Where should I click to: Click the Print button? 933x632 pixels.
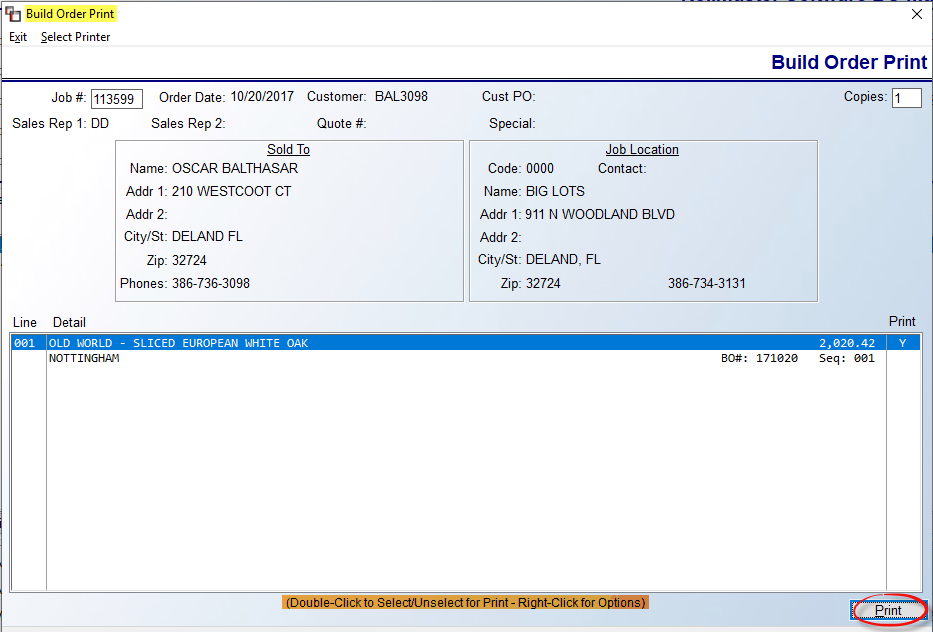[888, 610]
